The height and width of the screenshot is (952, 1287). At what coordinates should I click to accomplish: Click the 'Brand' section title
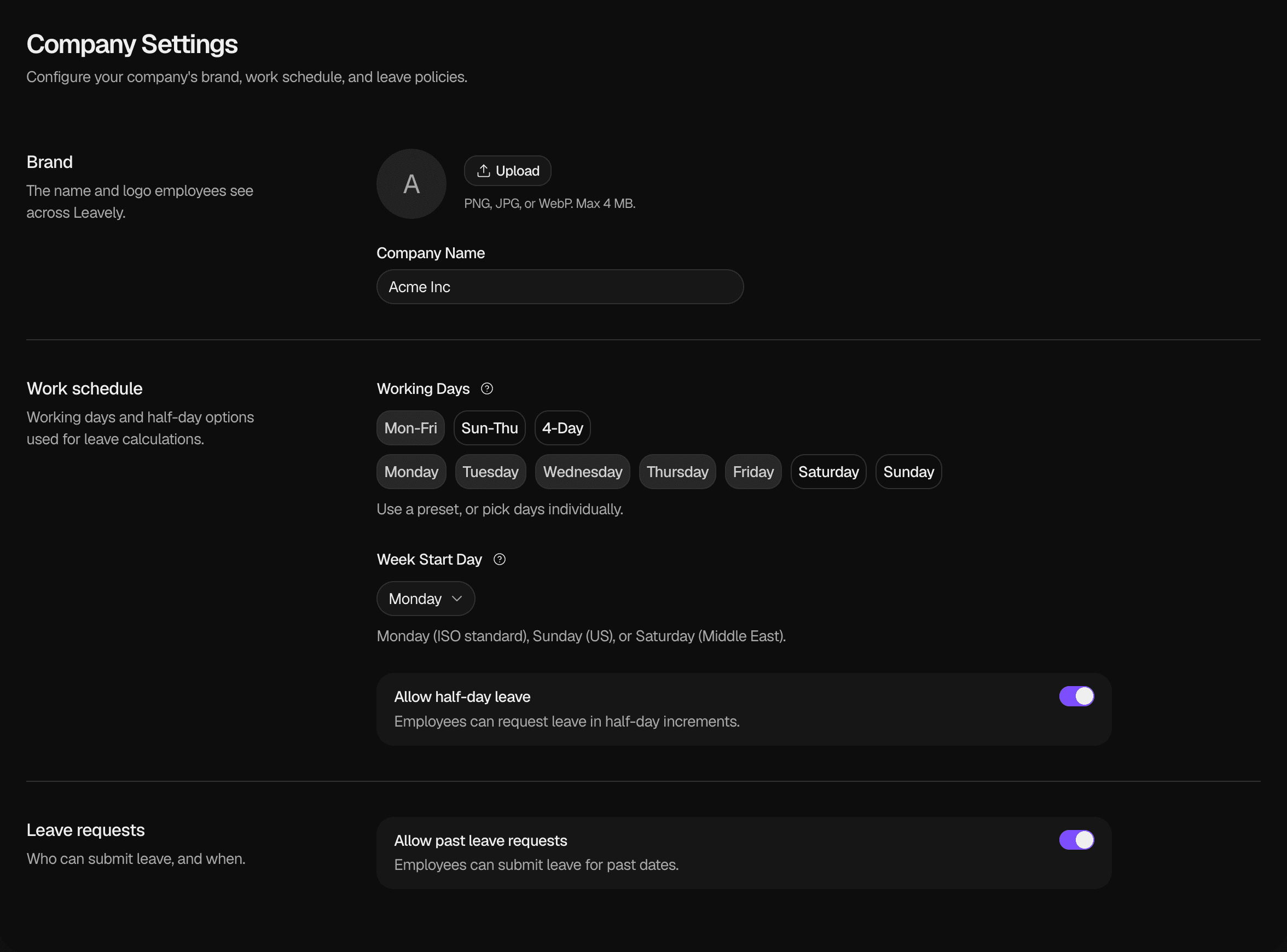tap(50, 162)
